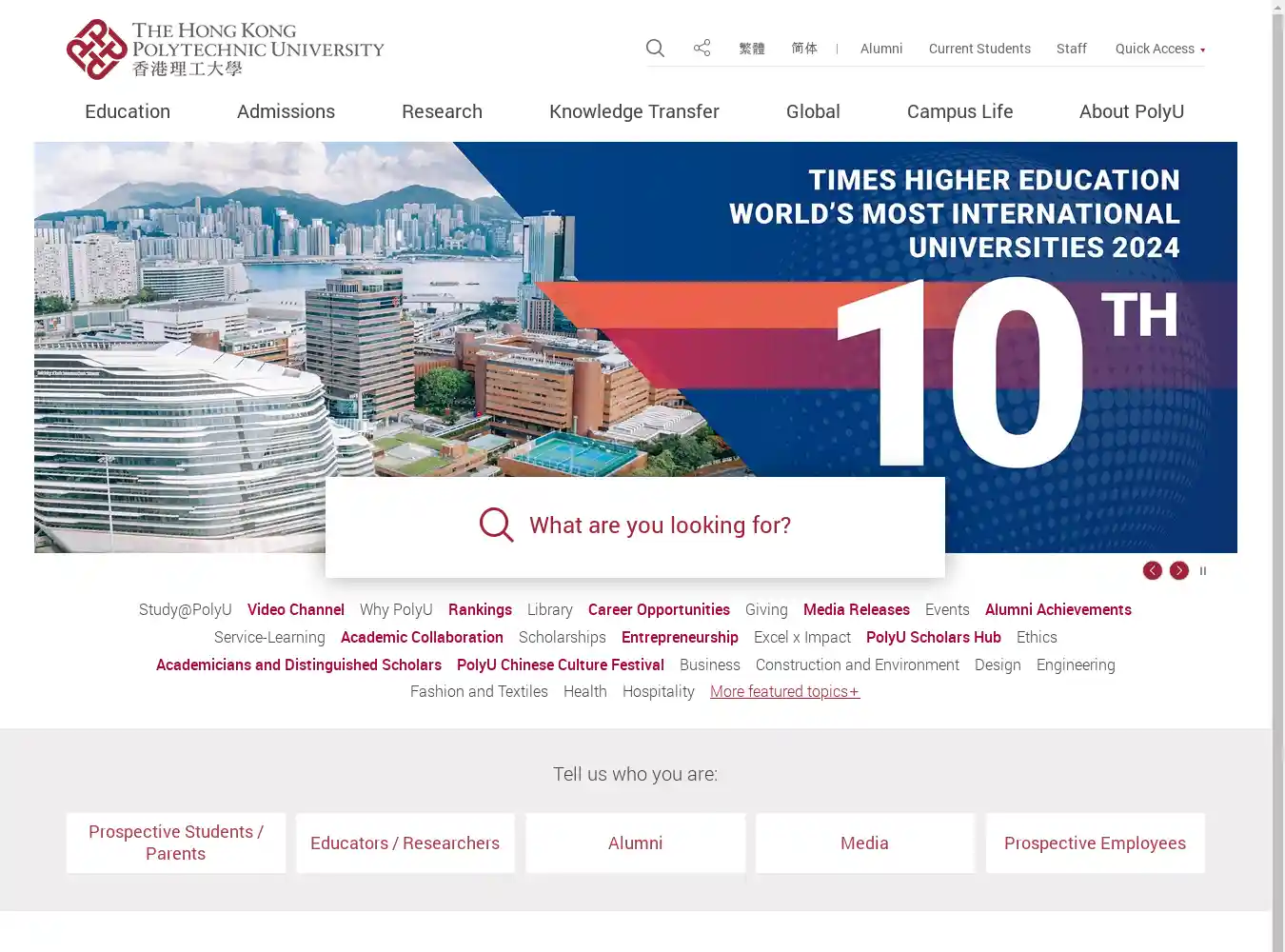Open the Staff link in top bar
Image resolution: width=1285 pixels, height=952 pixels.
point(1072,49)
